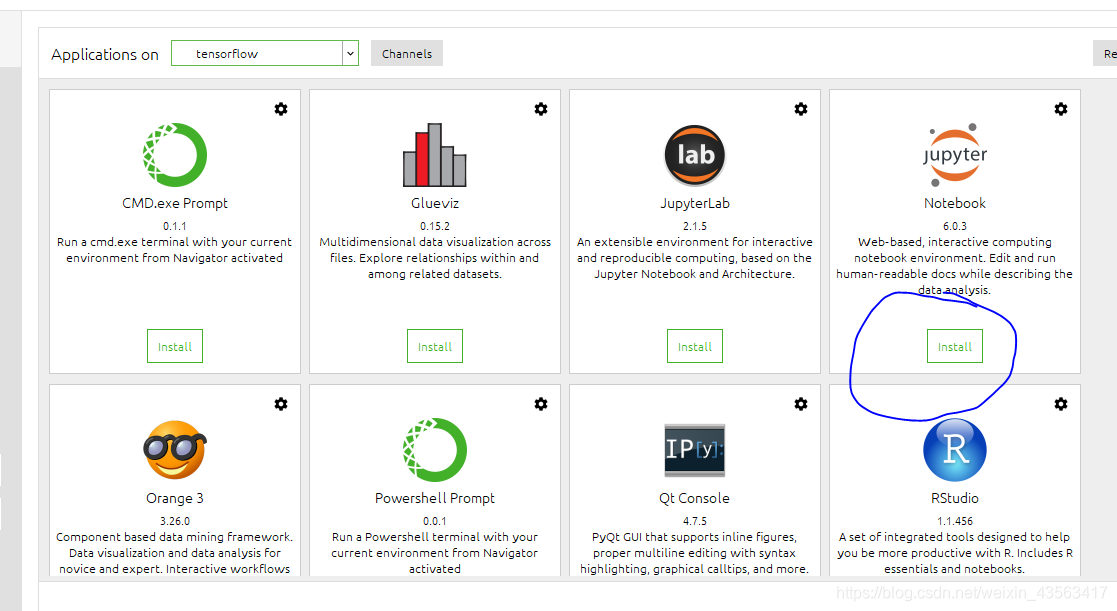The height and width of the screenshot is (611, 1117).
Task: Open settings gear on CMD.exe Prompt card
Action: coord(281,109)
